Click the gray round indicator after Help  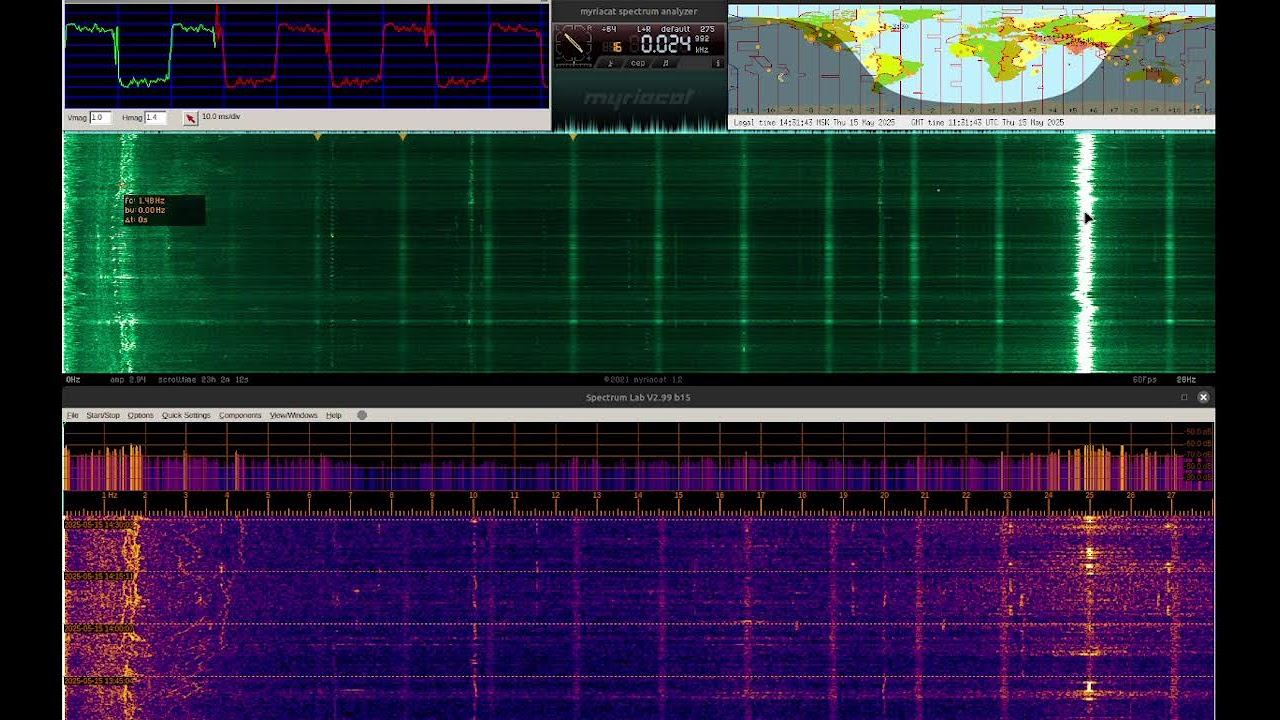(x=362, y=415)
